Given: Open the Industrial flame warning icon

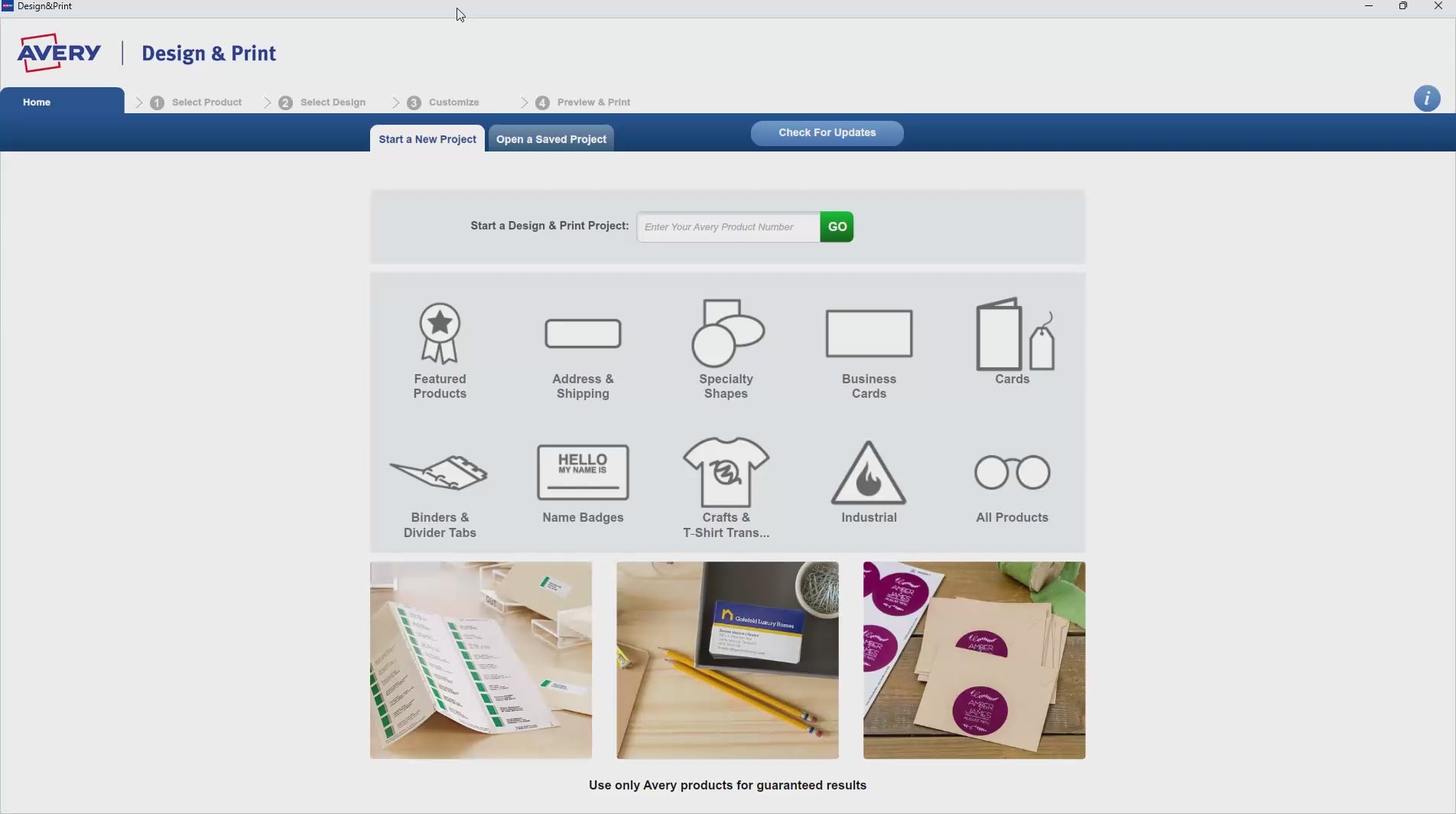Looking at the screenshot, I should [869, 472].
